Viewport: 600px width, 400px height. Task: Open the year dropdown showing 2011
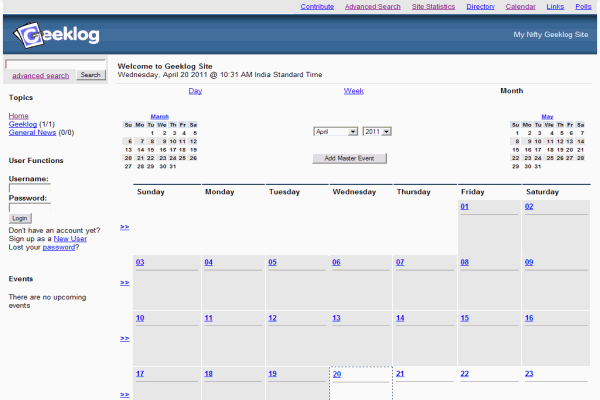tap(377, 131)
